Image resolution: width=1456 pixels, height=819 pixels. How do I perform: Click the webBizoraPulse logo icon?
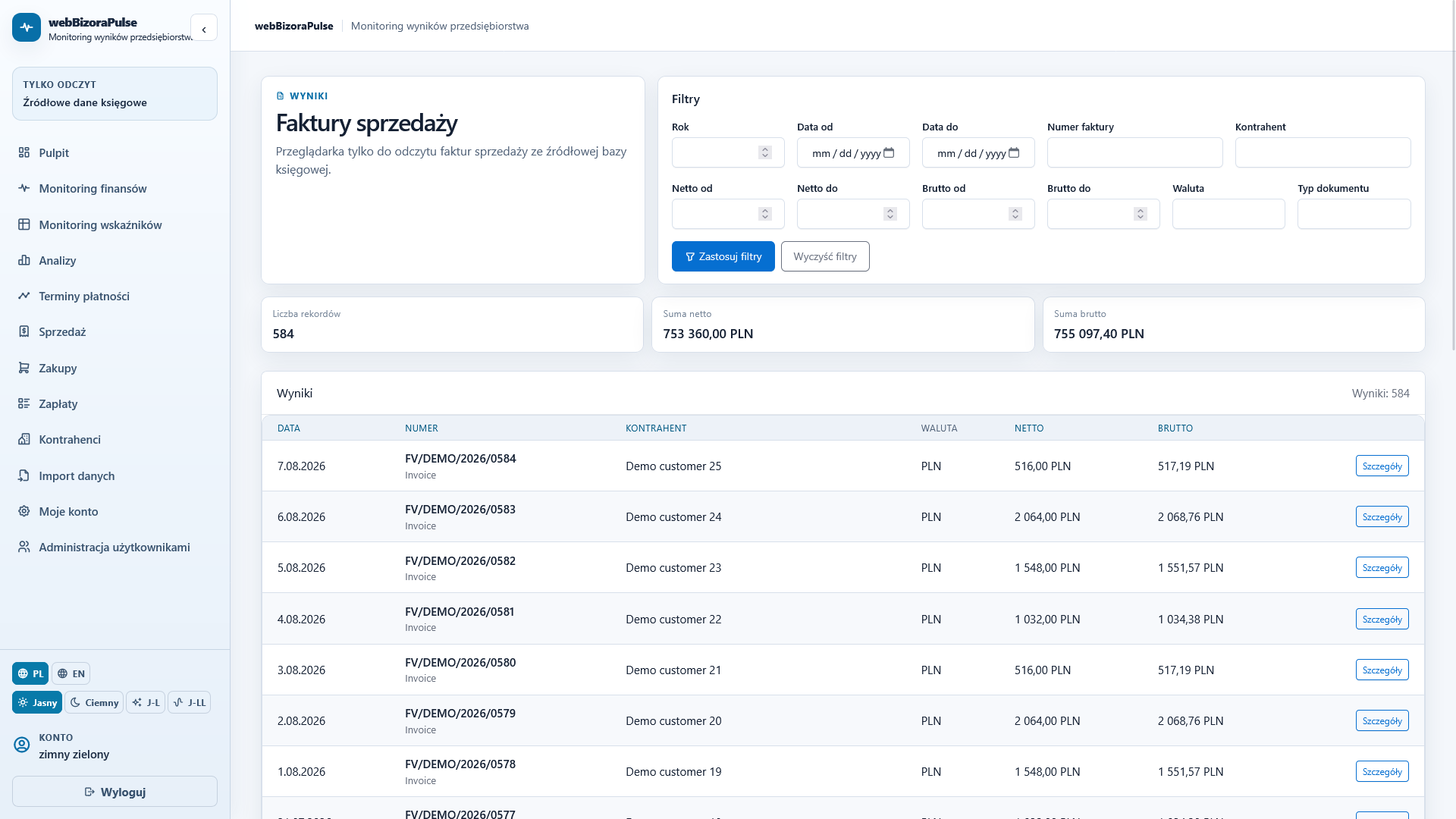[x=27, y=27]
